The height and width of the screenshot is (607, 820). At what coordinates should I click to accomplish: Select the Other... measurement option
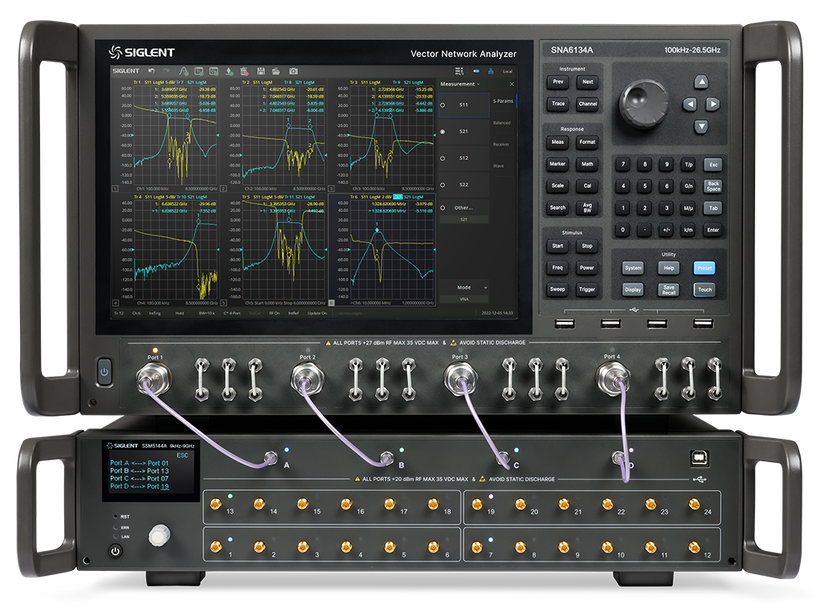pos(463,208)
